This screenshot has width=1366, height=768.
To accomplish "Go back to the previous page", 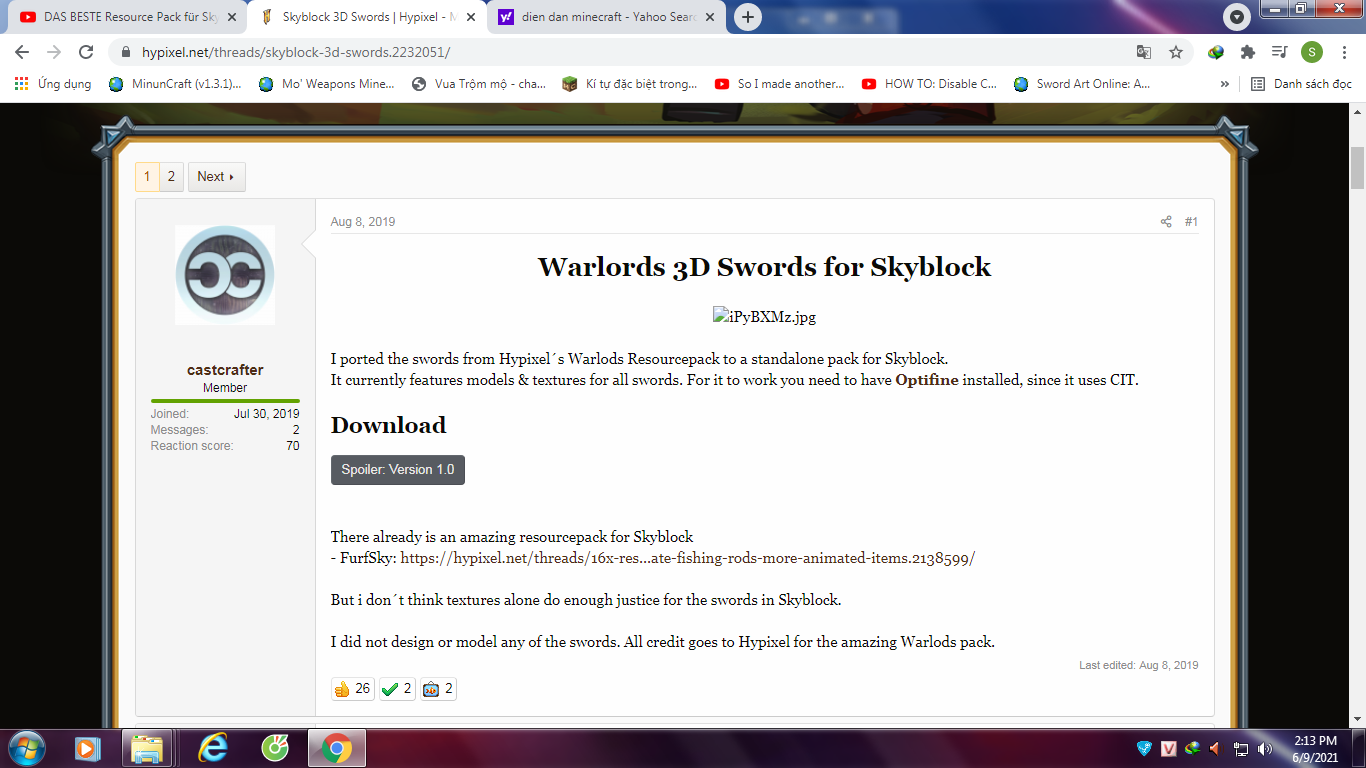I will [22, 52].
